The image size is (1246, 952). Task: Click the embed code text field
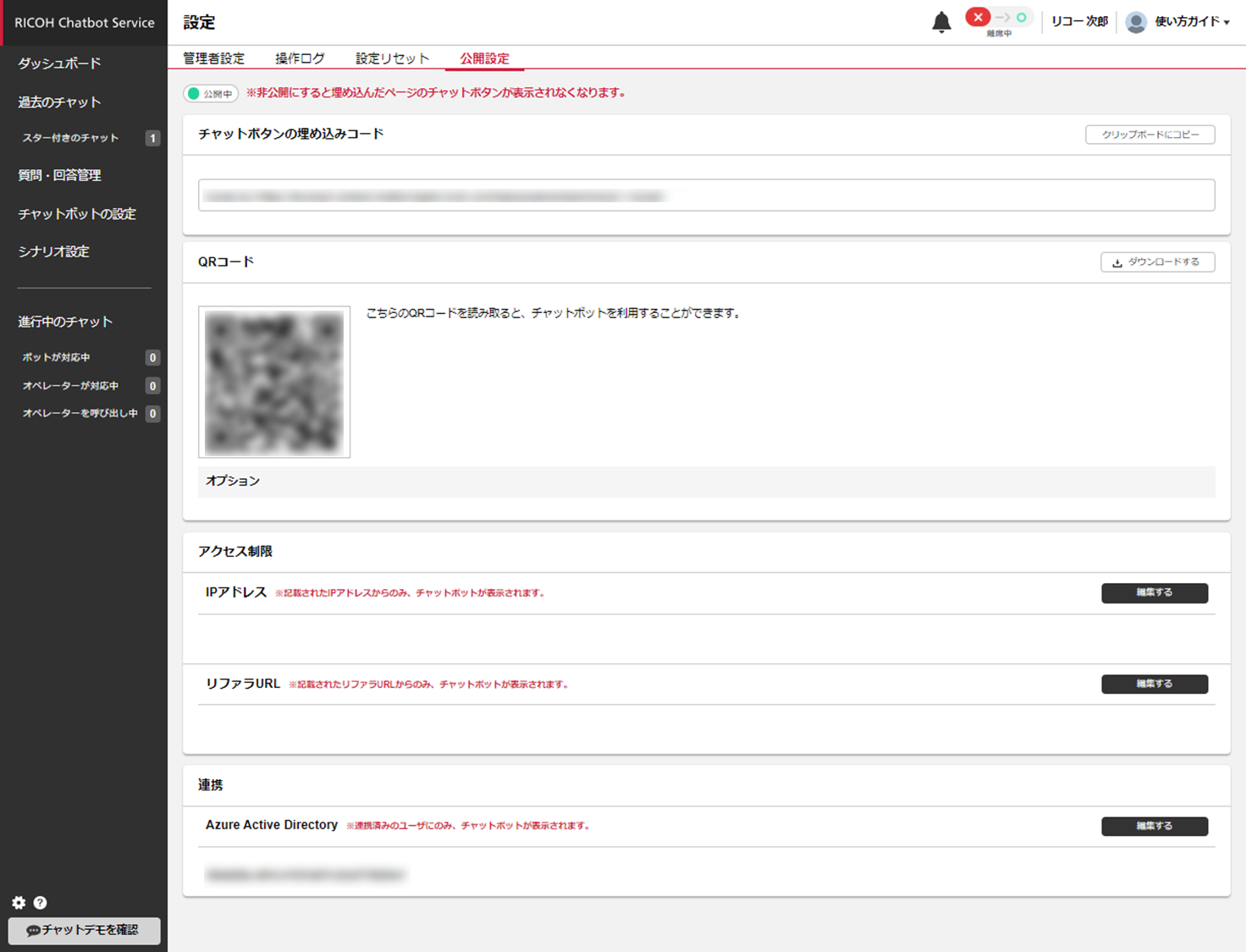pos(706,195)
